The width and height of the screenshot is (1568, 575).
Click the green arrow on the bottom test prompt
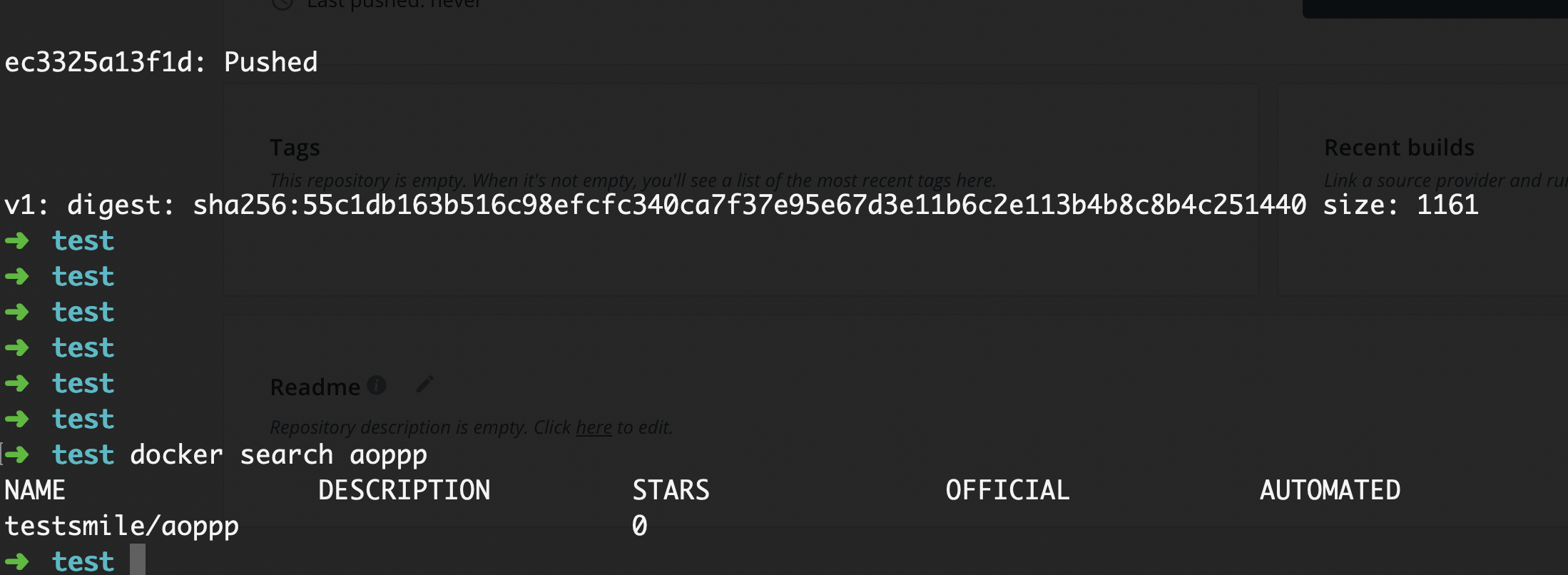17,561
